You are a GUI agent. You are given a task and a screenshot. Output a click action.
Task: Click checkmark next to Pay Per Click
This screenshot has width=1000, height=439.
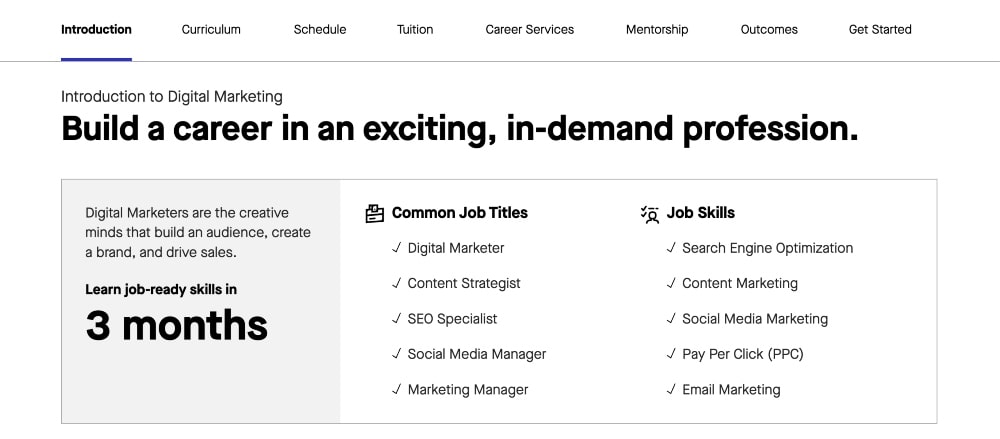(672, 354)
